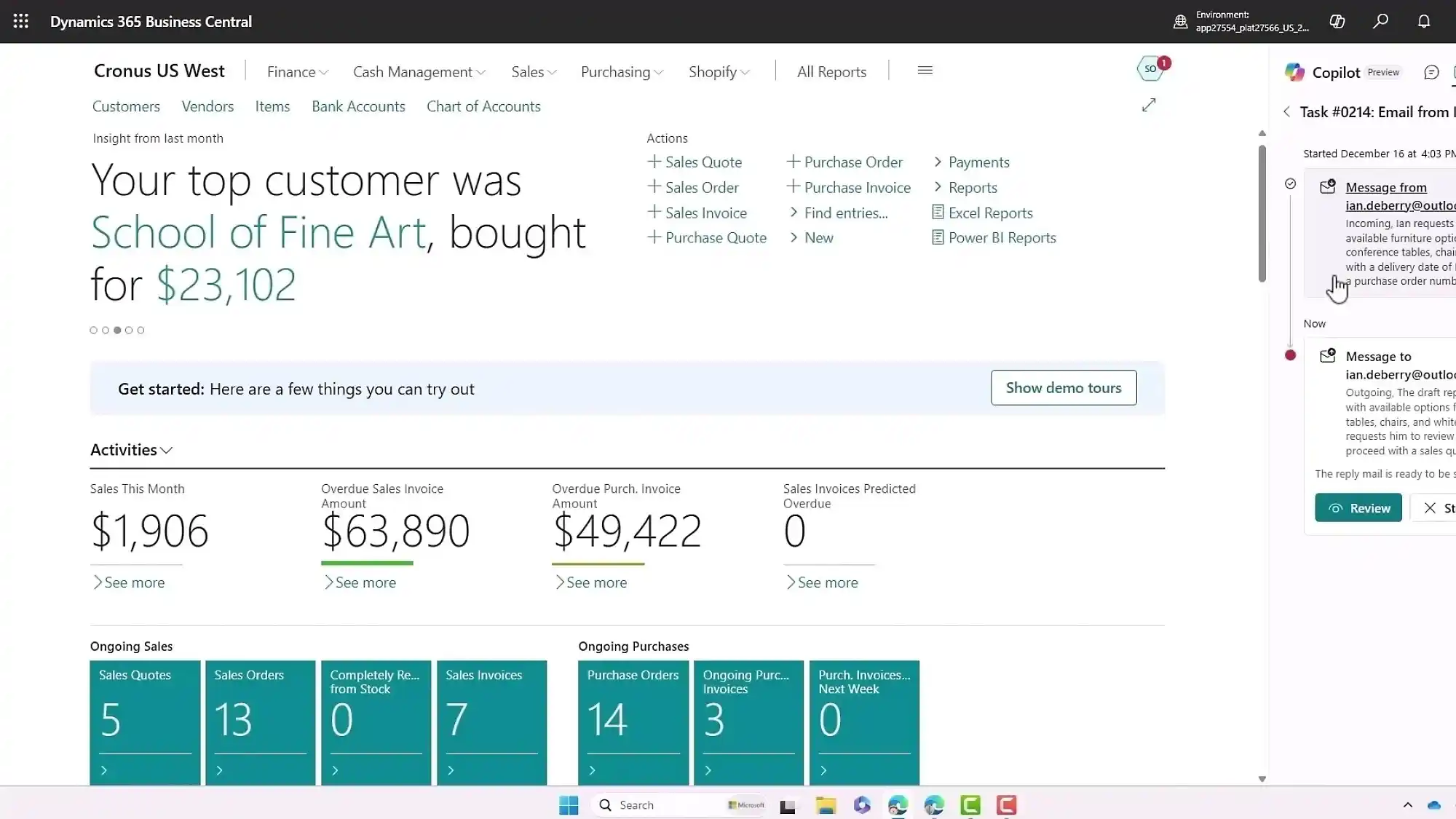Collapse the Activities section chevron

coord(167,451)
